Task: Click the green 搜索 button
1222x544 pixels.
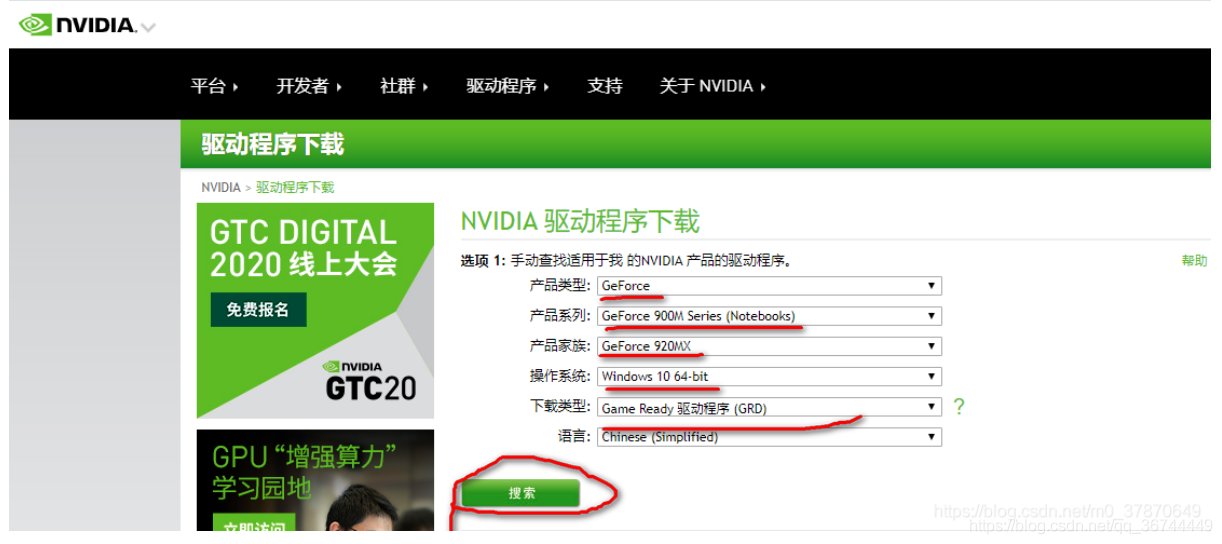Action: pos(521,493)
